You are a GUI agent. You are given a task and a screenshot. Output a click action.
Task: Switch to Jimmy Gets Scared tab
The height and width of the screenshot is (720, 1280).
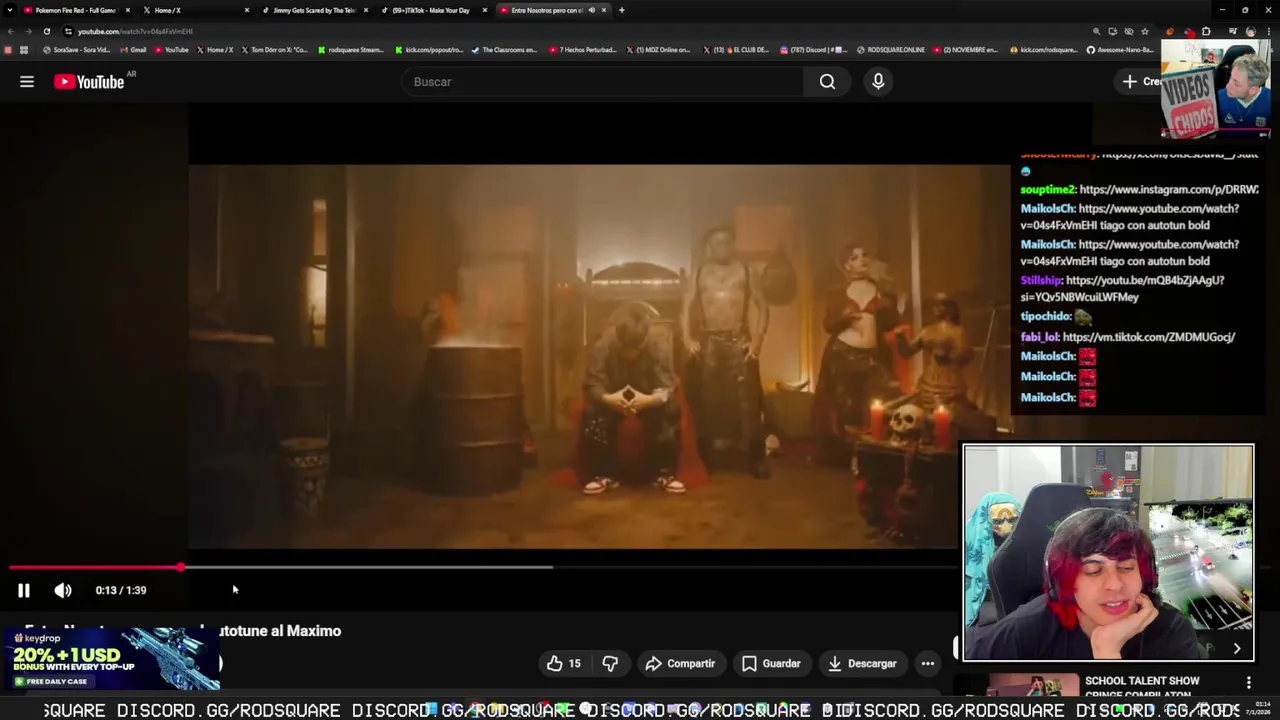click(x=314, y=10)
